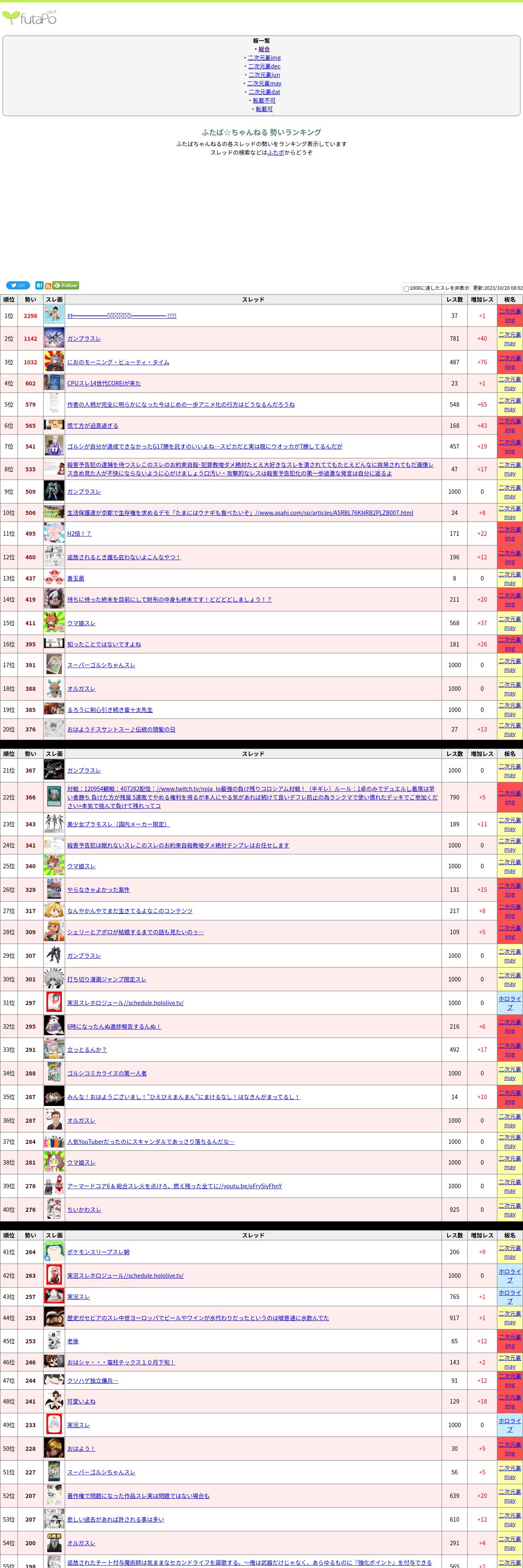Image resolution: width=523 pixels, height=1568 pixels.
Task: Click 二次元裏may board for 善玉菌 row
Action: tap(510, 578)
